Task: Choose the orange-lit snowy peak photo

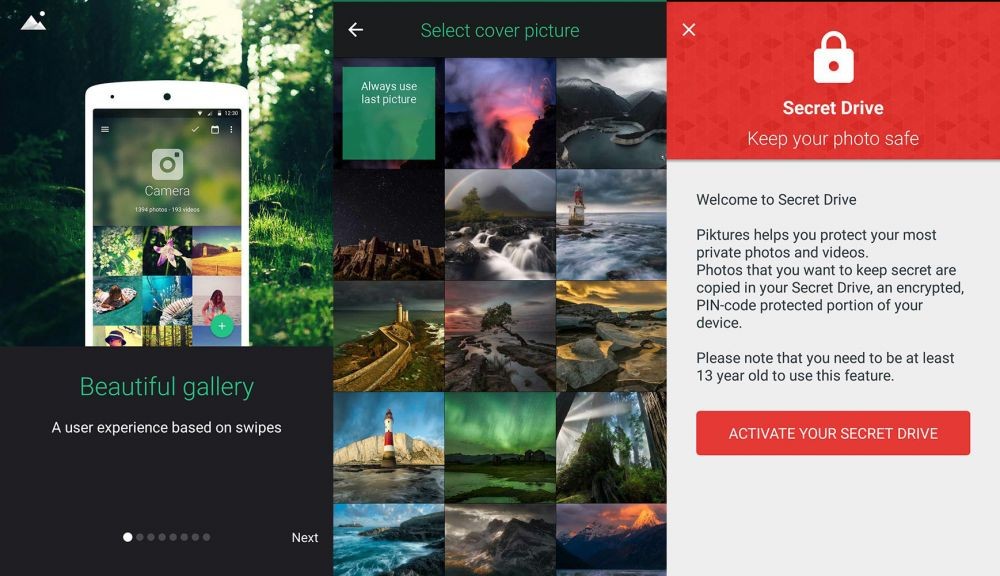Action: (x=611, y=540)
